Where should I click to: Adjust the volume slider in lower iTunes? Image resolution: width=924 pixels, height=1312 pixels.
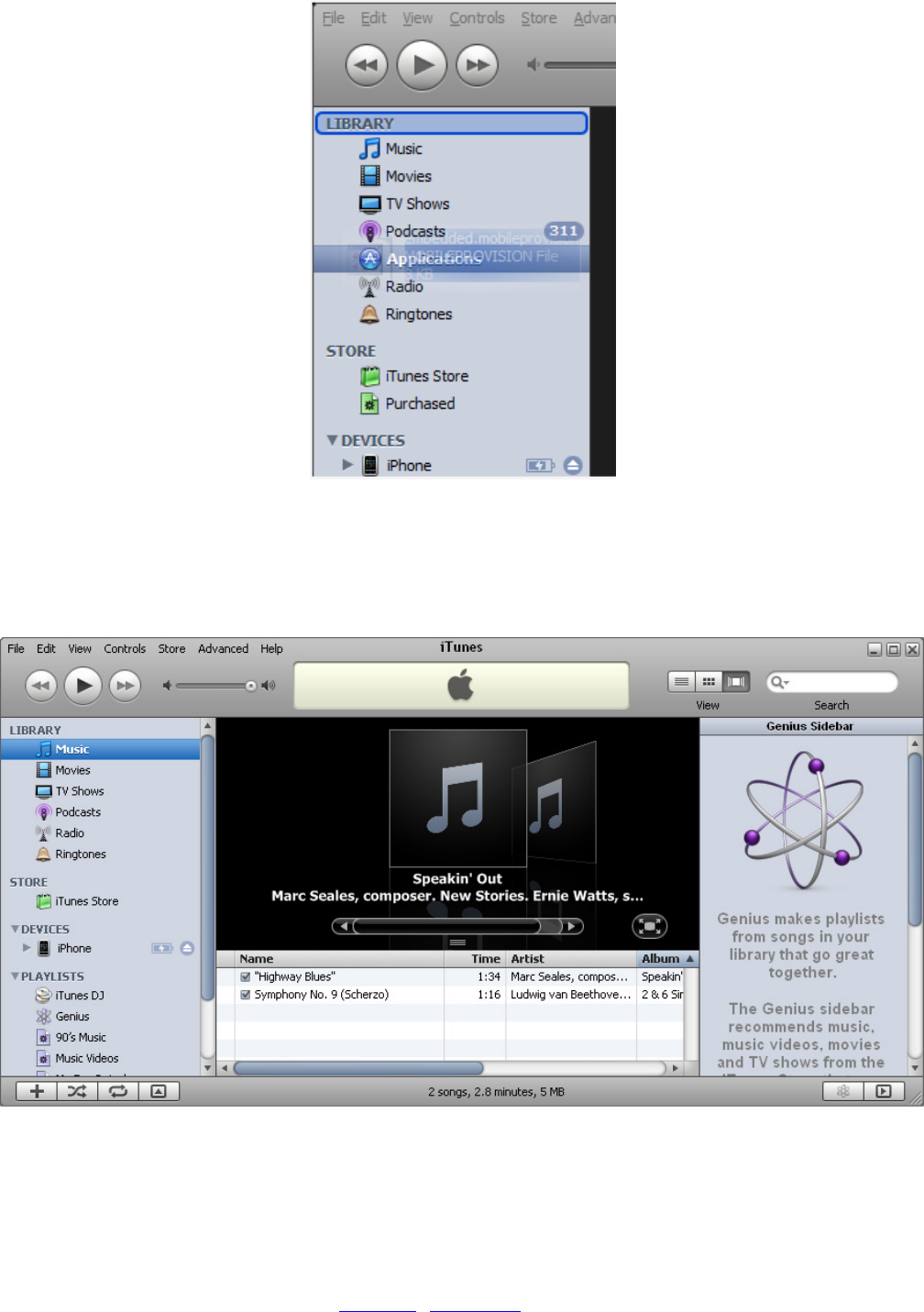[215, 686]
